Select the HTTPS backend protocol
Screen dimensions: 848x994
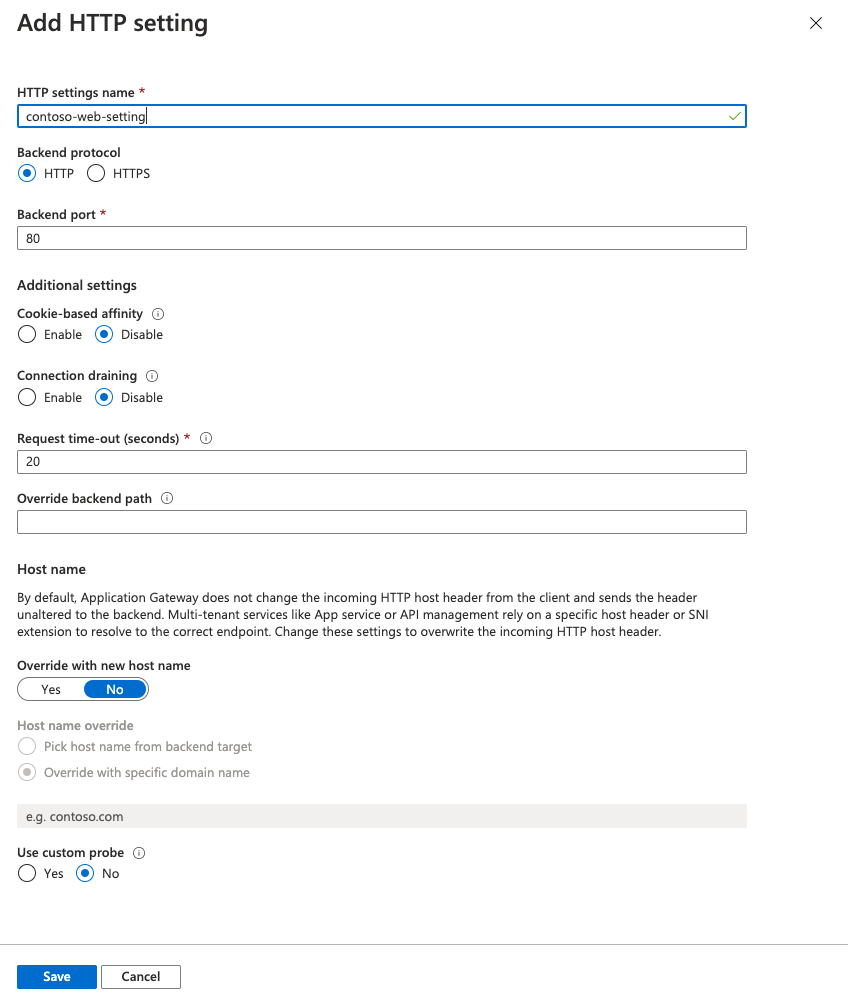point(95,173)
